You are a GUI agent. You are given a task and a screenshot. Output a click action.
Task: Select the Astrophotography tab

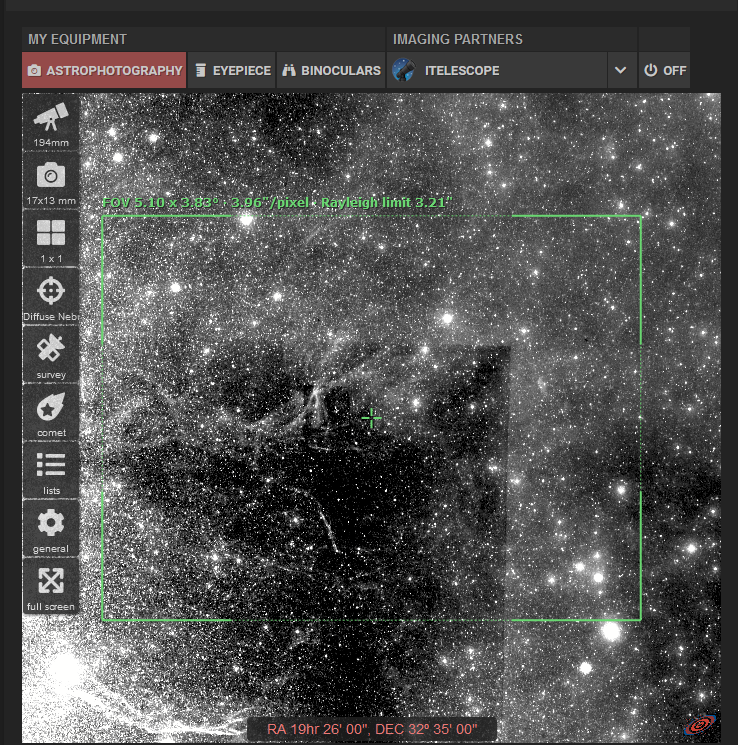104,70
